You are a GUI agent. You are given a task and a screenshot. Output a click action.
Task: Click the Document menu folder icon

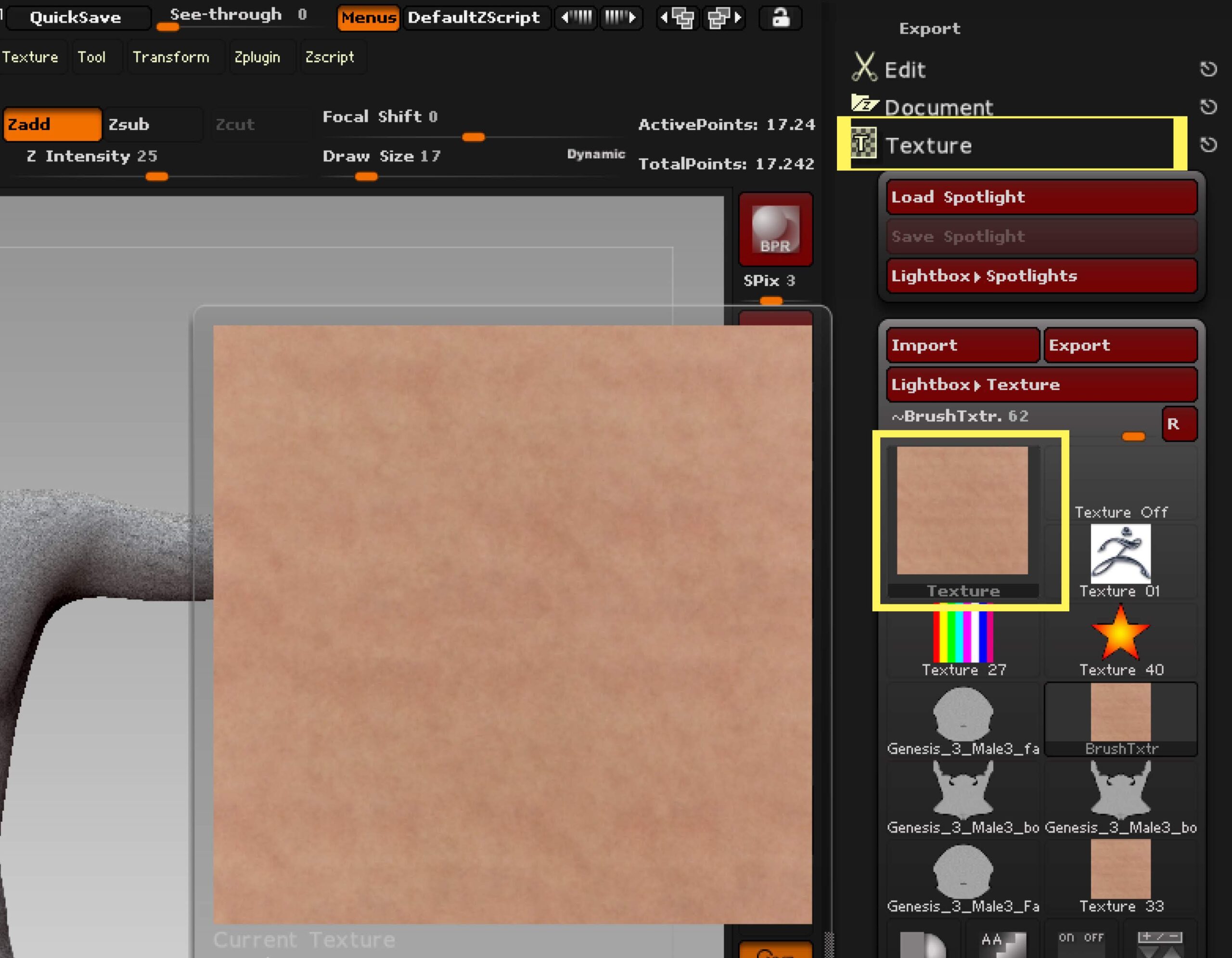[x=864, y=104]
